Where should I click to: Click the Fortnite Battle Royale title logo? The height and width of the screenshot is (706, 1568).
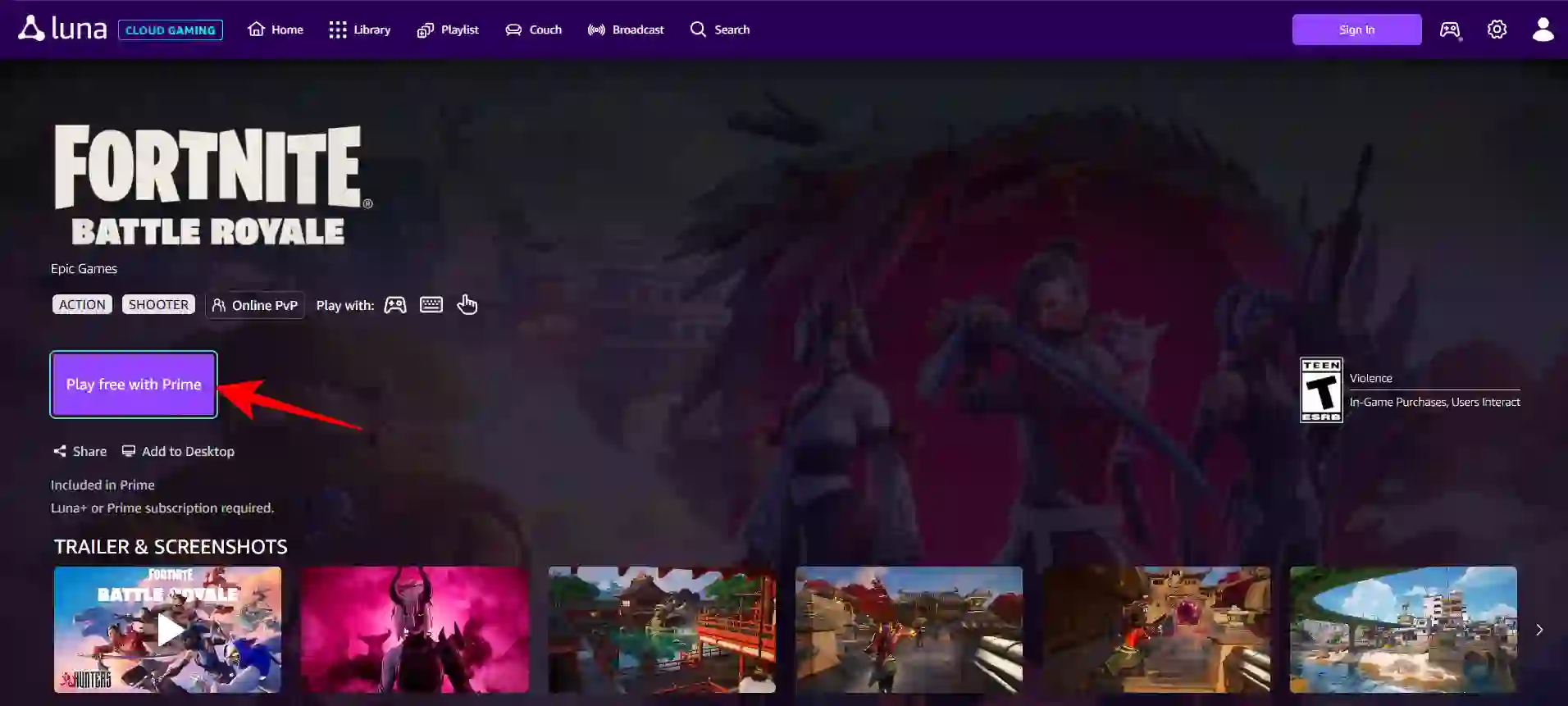click(x=212, y=185)
